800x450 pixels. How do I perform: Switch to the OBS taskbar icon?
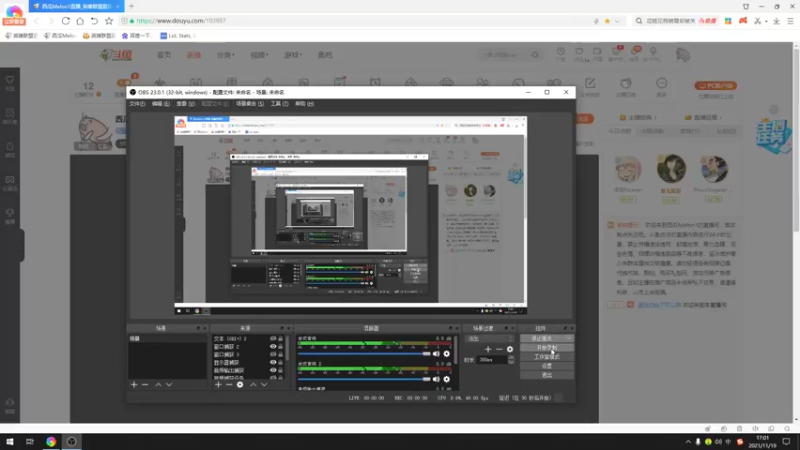[71, 442]
